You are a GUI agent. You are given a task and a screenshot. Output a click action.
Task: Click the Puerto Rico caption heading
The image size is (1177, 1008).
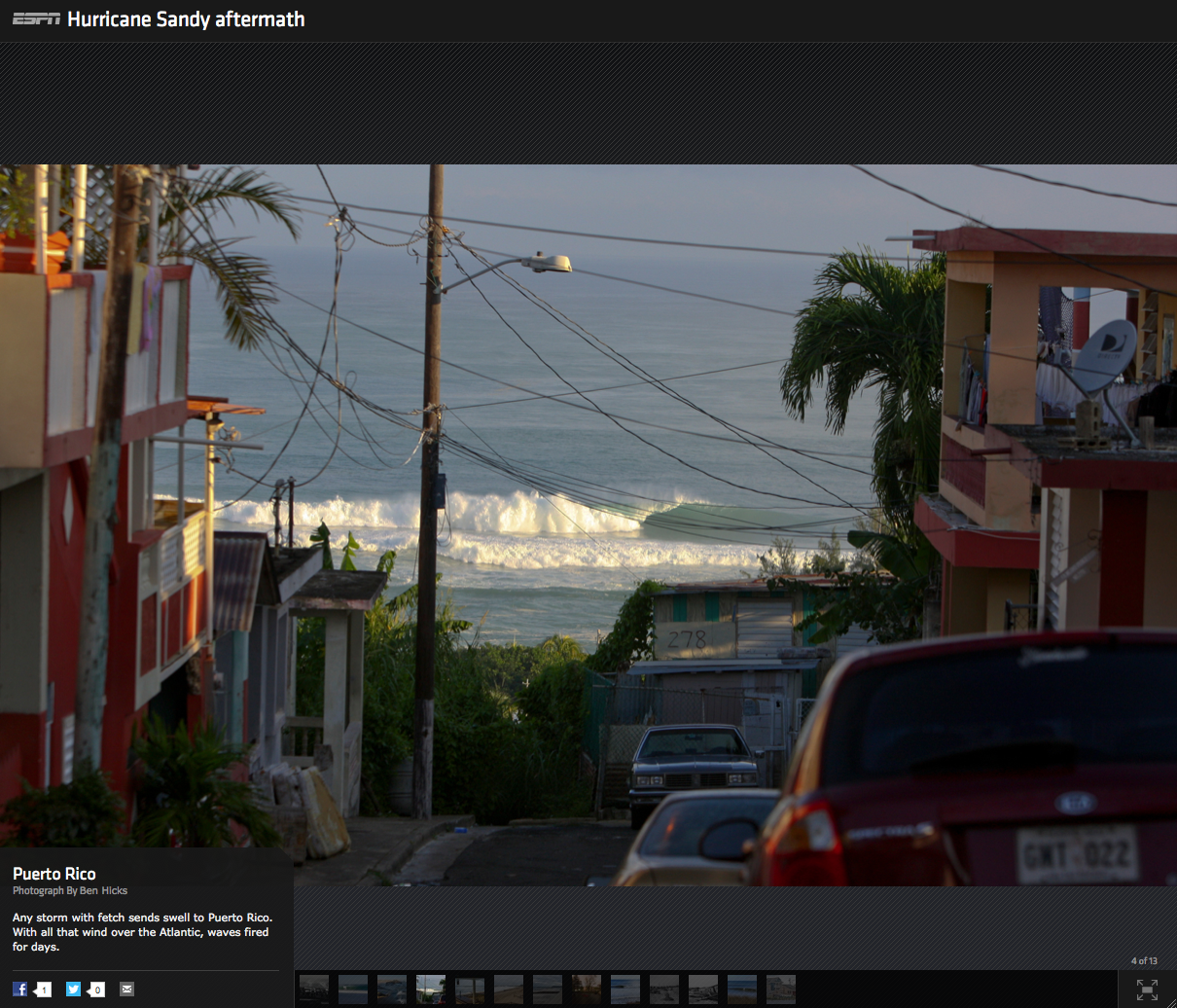pos(54,874)
